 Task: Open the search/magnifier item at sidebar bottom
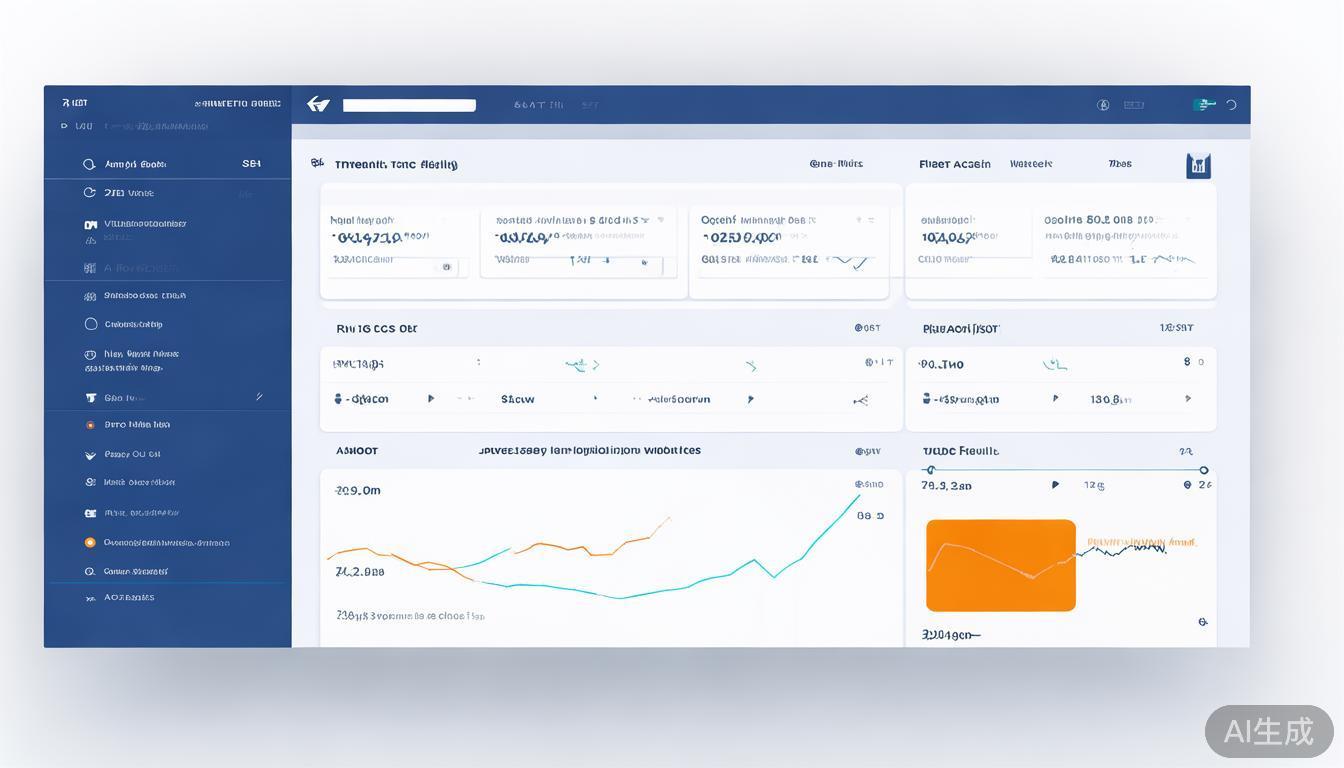[x=90, y=571]
